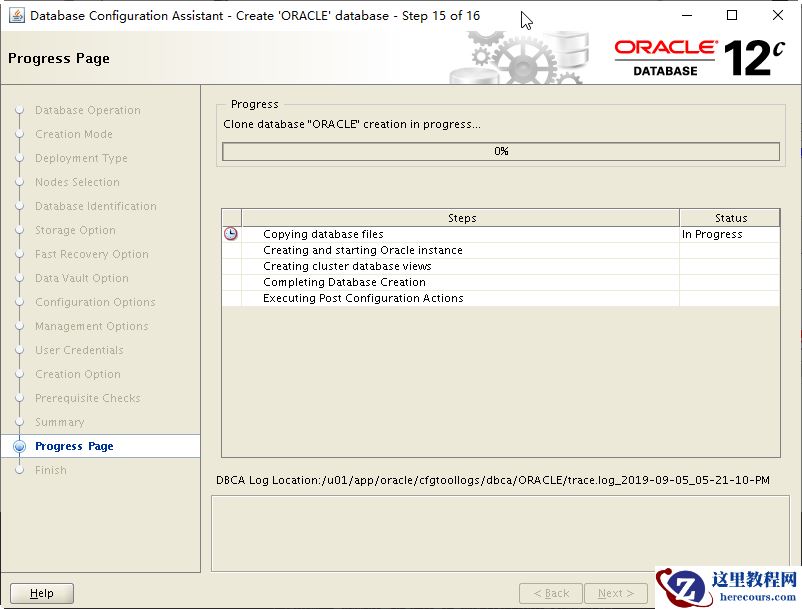The width and height of the screenshot is (802, 609).
Task: Select the Deployment Type step
Action: (81, 158)
